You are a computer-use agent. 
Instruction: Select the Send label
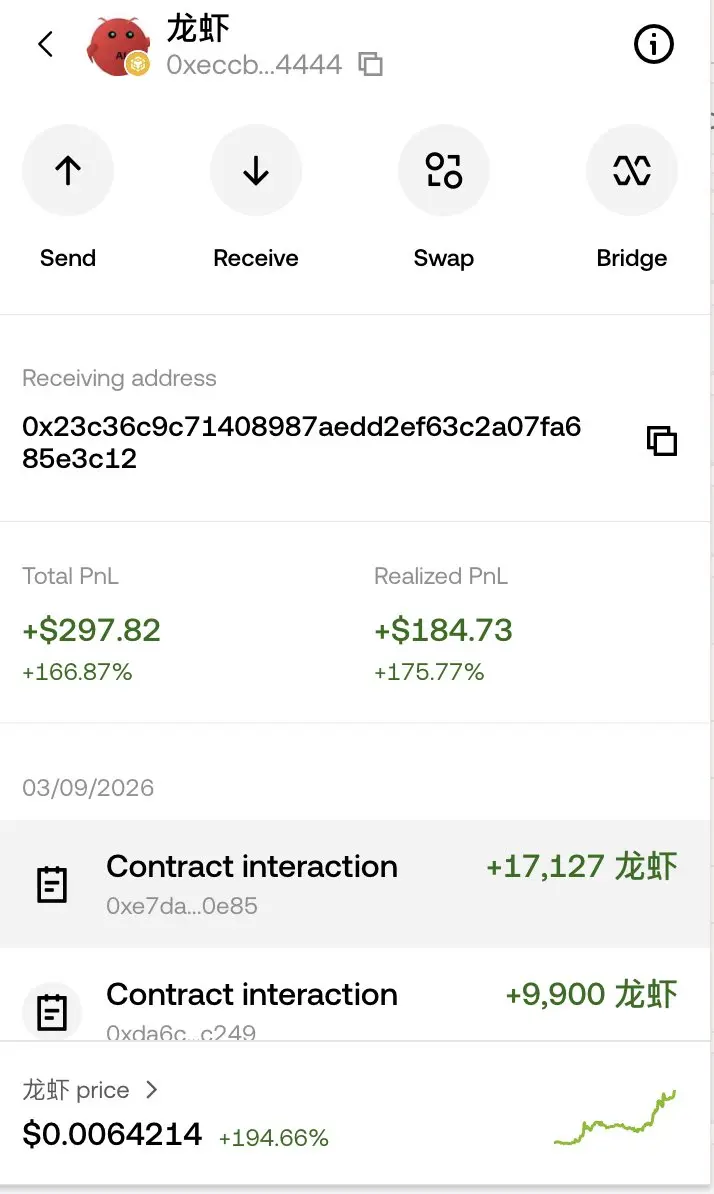pos(68,258)
